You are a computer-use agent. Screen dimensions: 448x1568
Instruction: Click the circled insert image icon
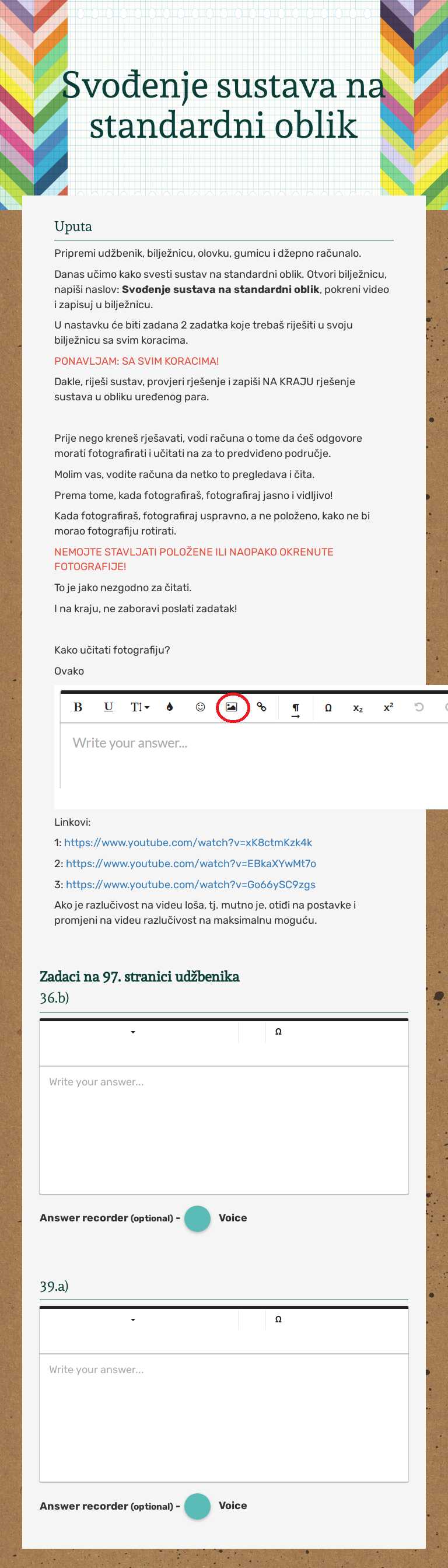coord(232,707)
